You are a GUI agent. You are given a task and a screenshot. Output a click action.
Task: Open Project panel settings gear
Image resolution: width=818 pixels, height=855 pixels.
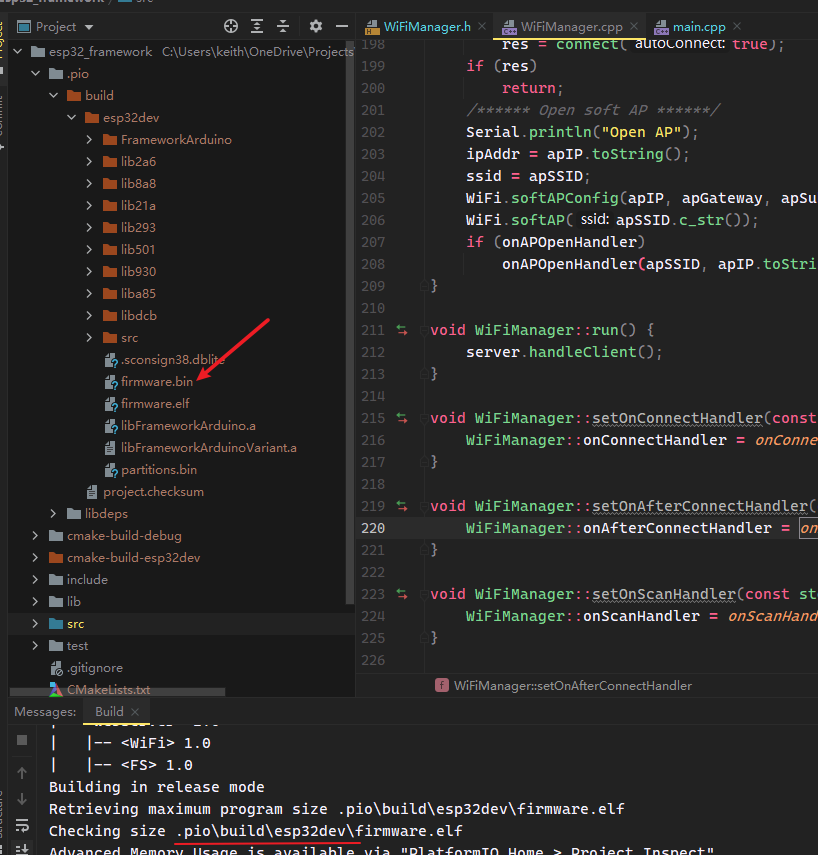(316, 26)
